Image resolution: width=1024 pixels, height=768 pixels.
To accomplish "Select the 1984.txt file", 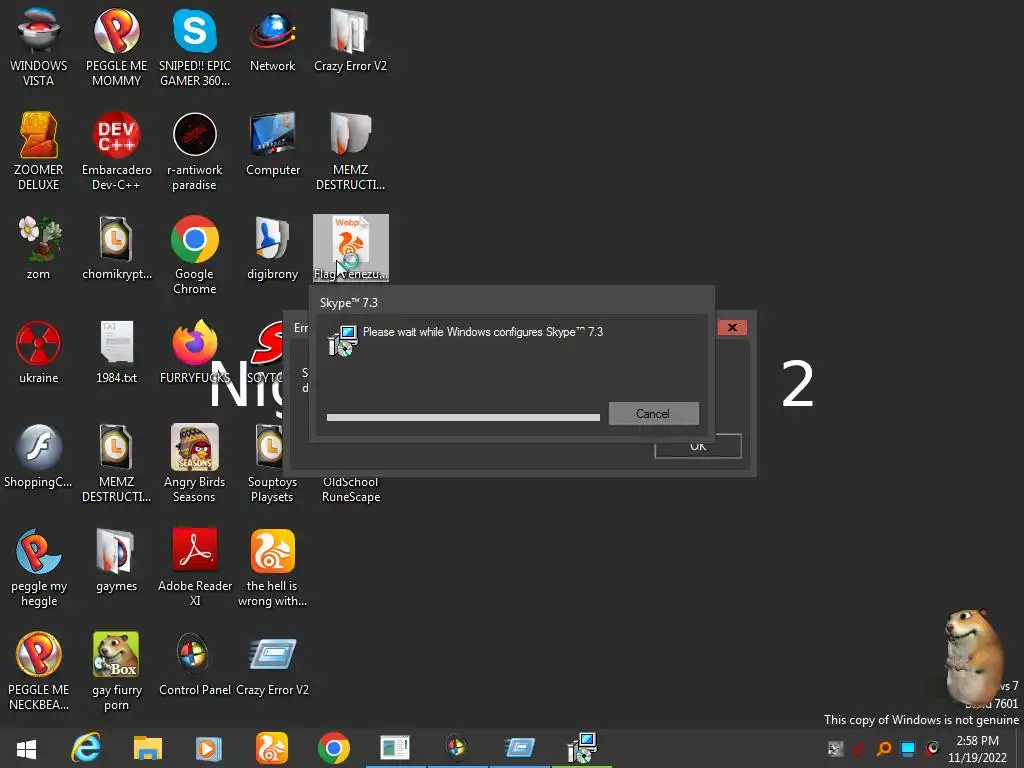I will (116, 351).
